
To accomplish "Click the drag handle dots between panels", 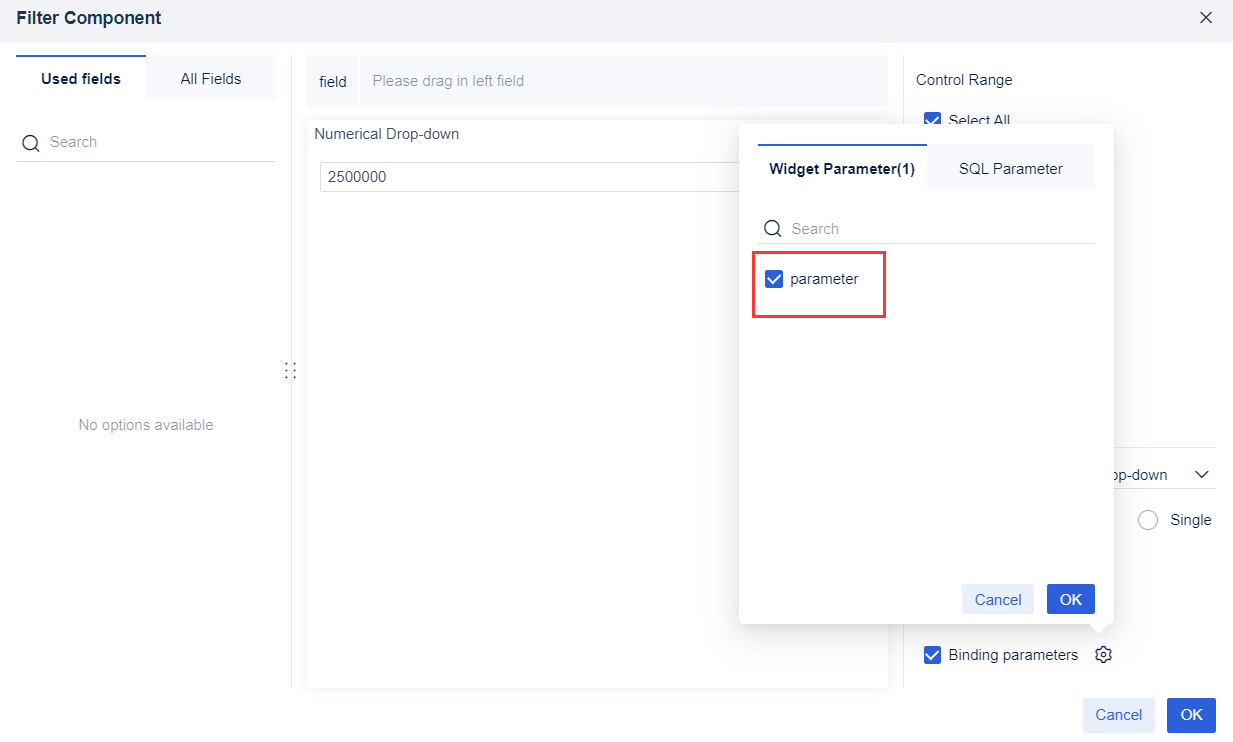I will coord(291,370).
